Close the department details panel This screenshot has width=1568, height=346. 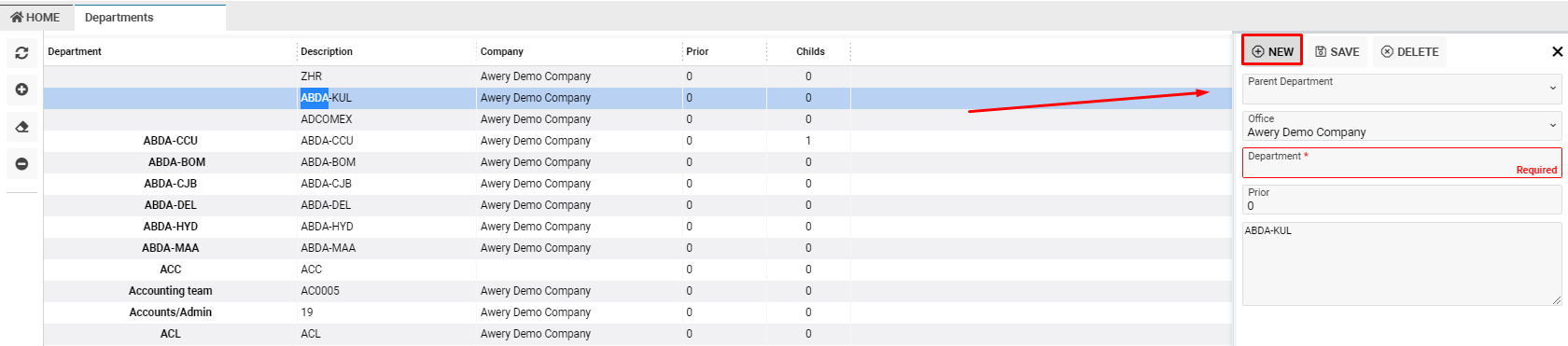(x=1557, y=52)
